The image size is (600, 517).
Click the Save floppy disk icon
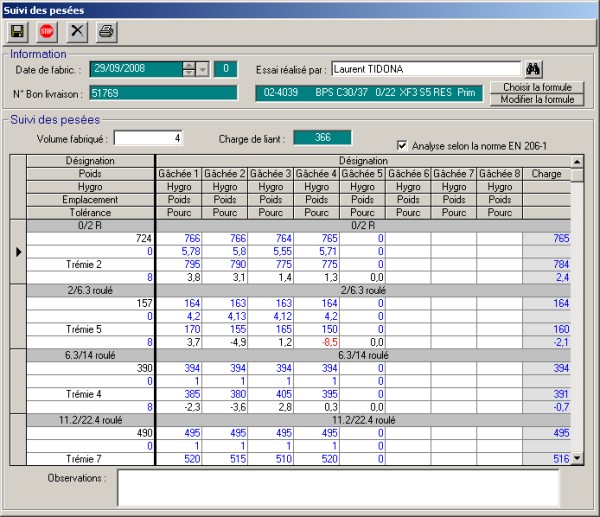pos(17,32)
